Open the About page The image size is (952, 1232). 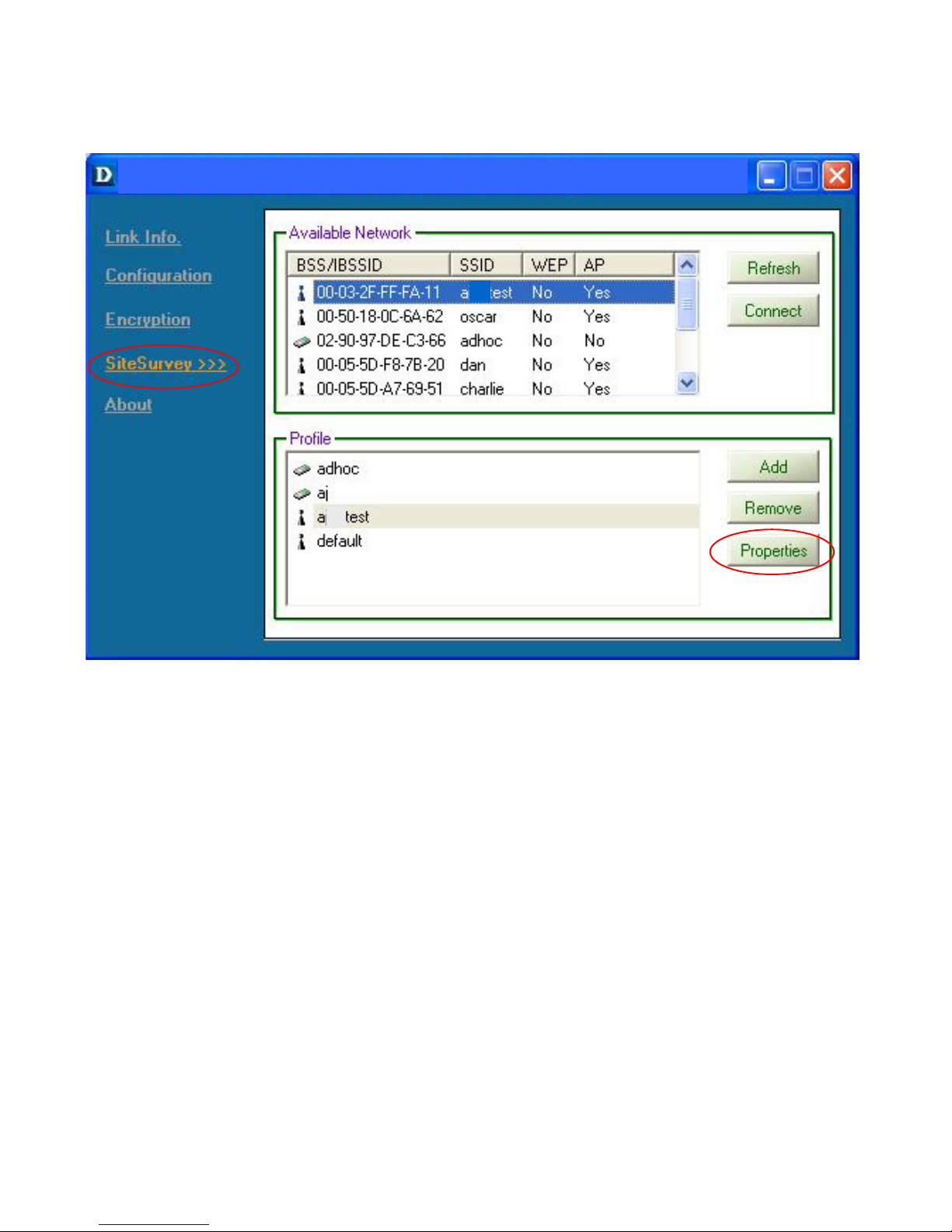pos(128,405)
